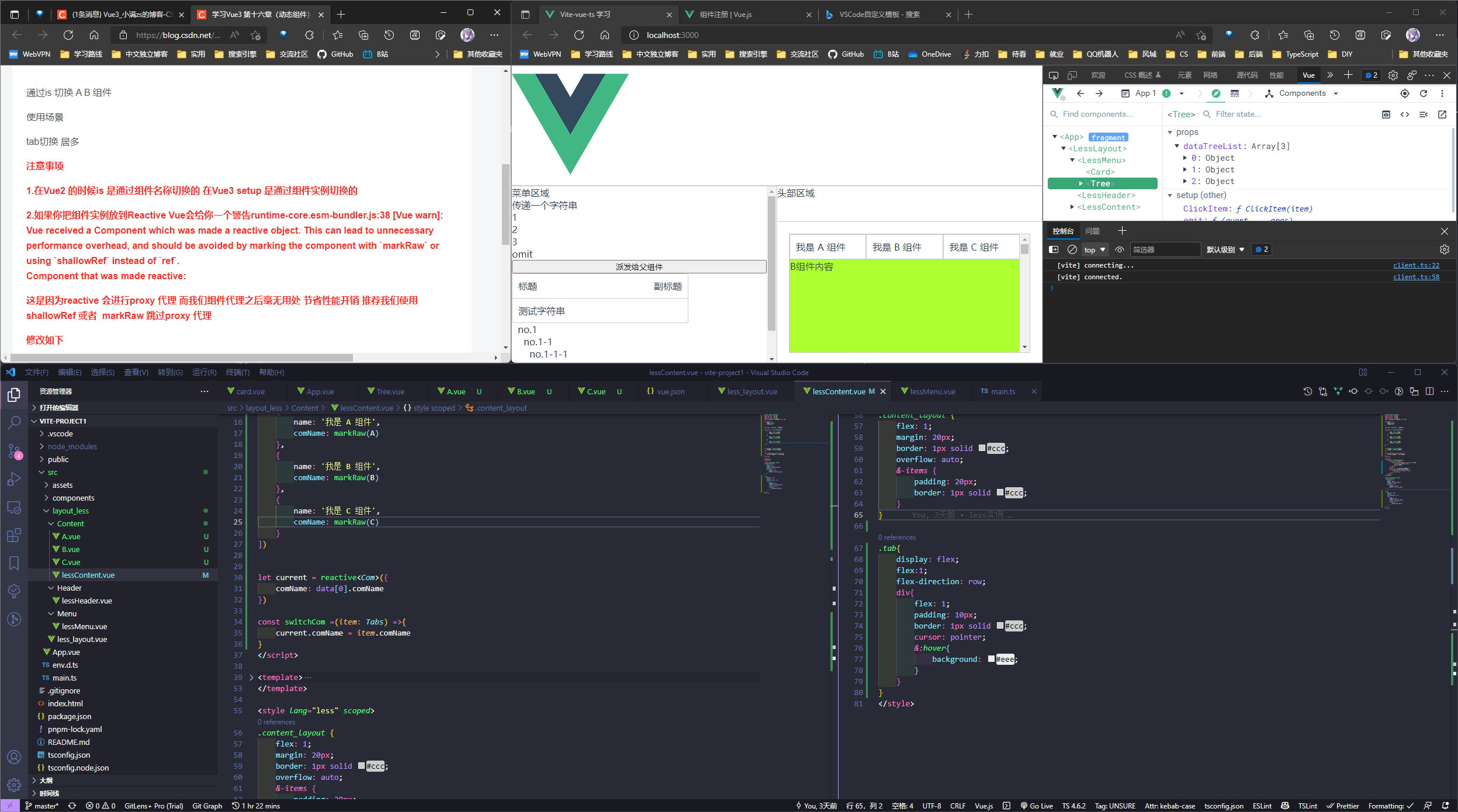Open 终端(T) menu in VS Code
1458x812 pixels.
[238, 373]
